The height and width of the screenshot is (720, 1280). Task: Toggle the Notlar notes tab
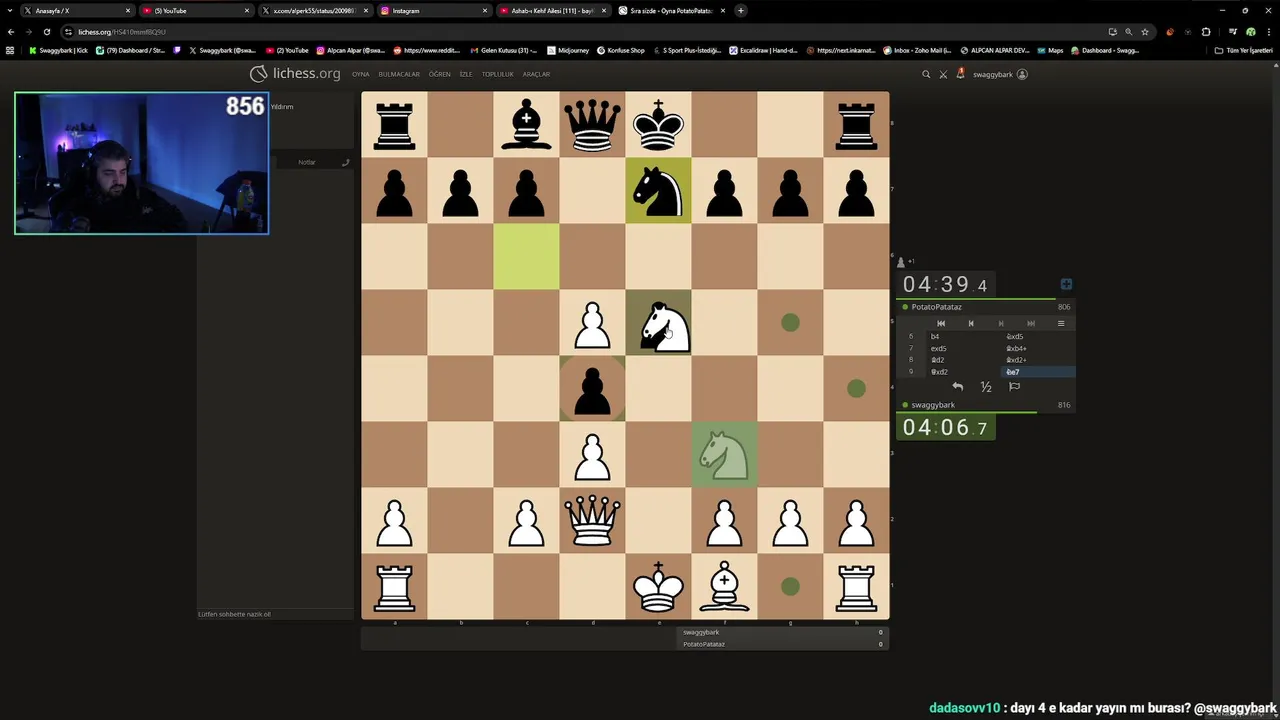(x=307, y=162)
